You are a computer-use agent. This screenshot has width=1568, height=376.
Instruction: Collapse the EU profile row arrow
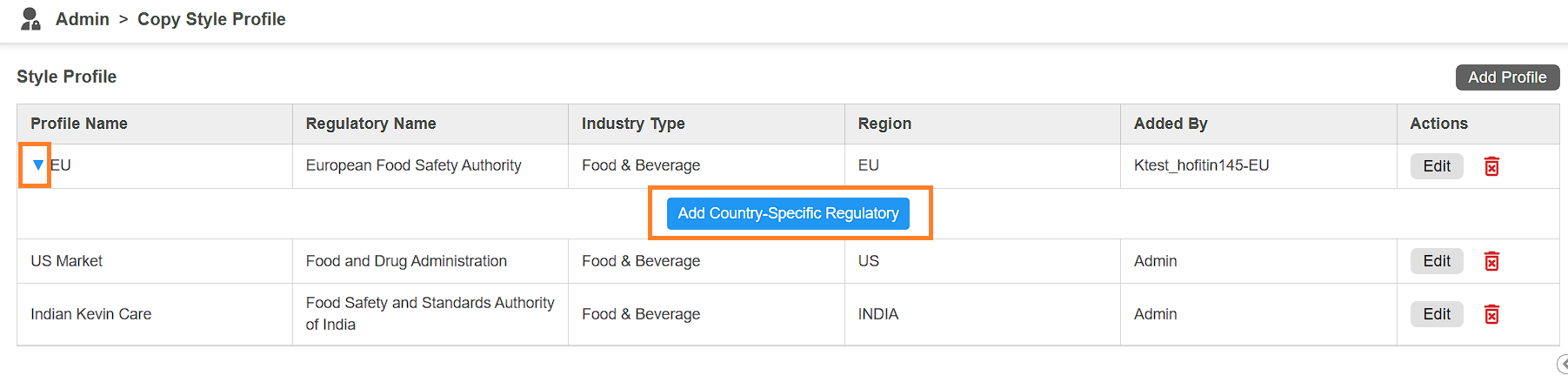point(37,164)
